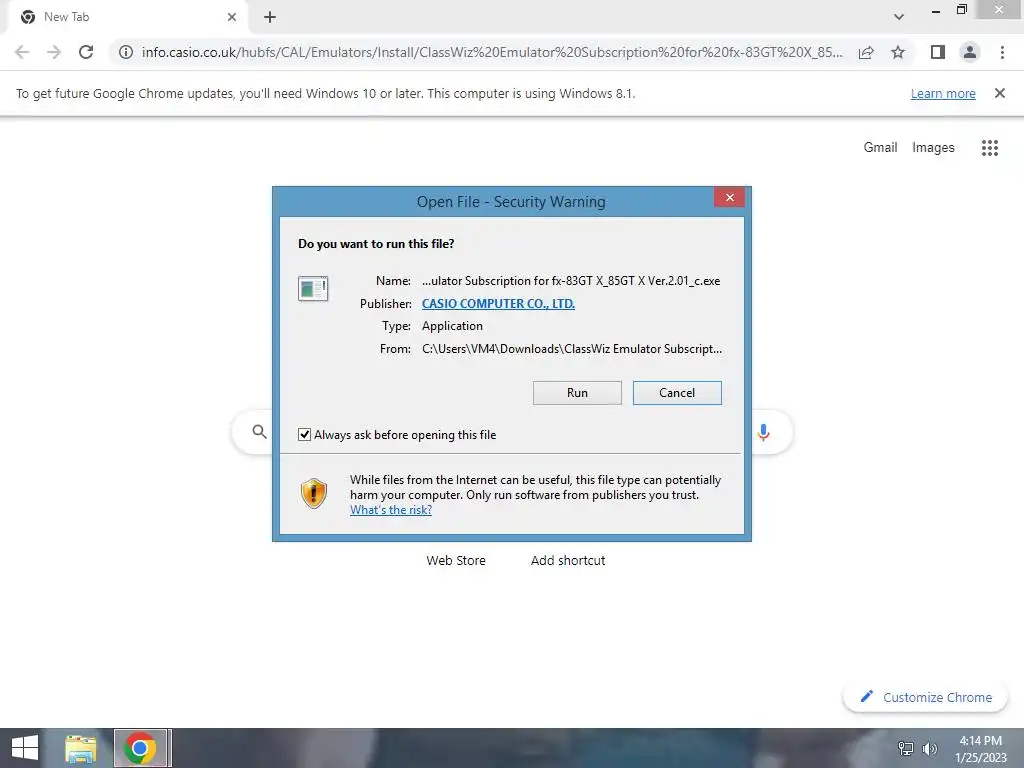Reload the page in Chrome
The width and height of the screenshot is (1024, 768).
86,52
